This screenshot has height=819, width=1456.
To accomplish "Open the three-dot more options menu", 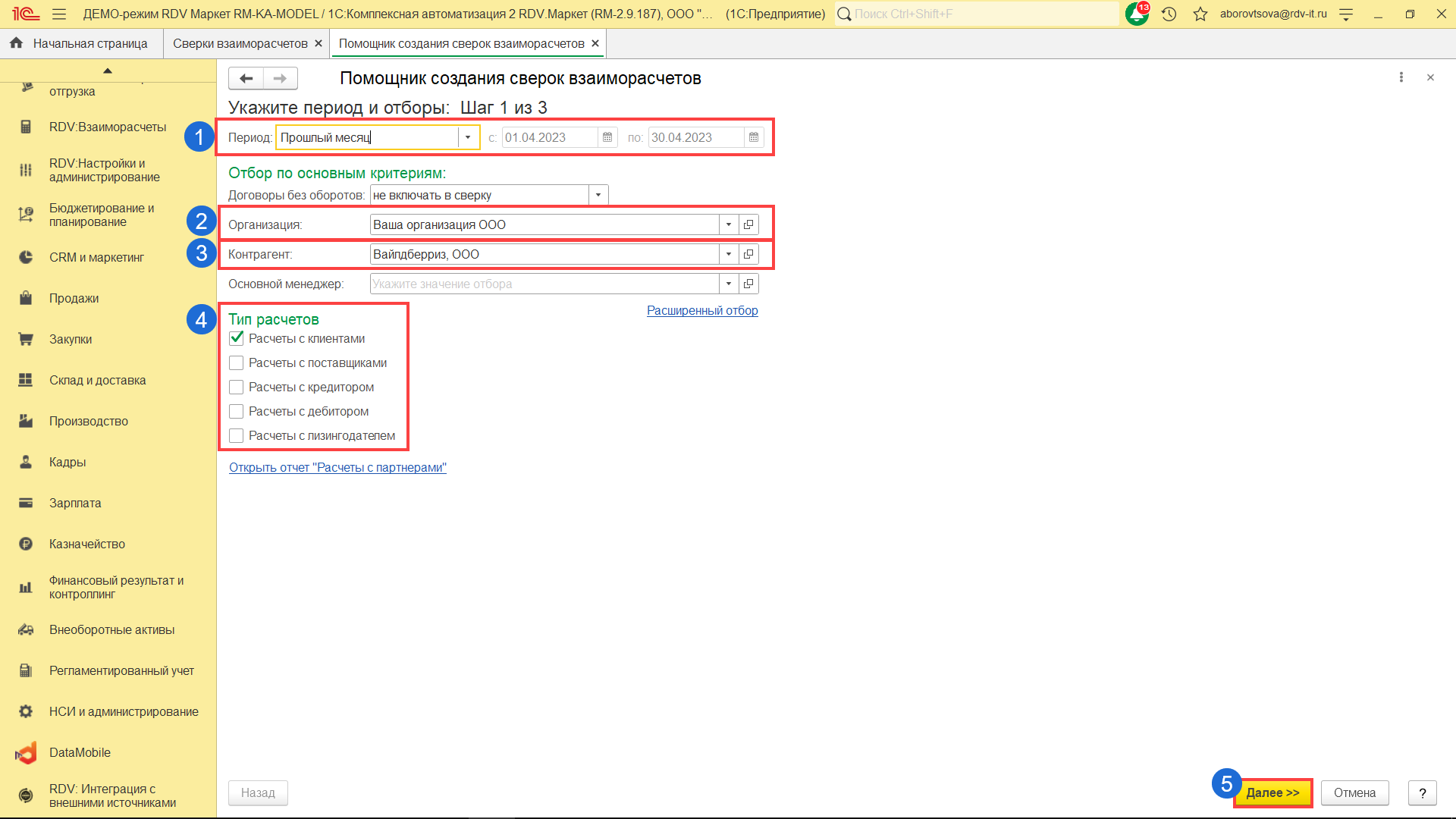I will [x=1401, y=77].
